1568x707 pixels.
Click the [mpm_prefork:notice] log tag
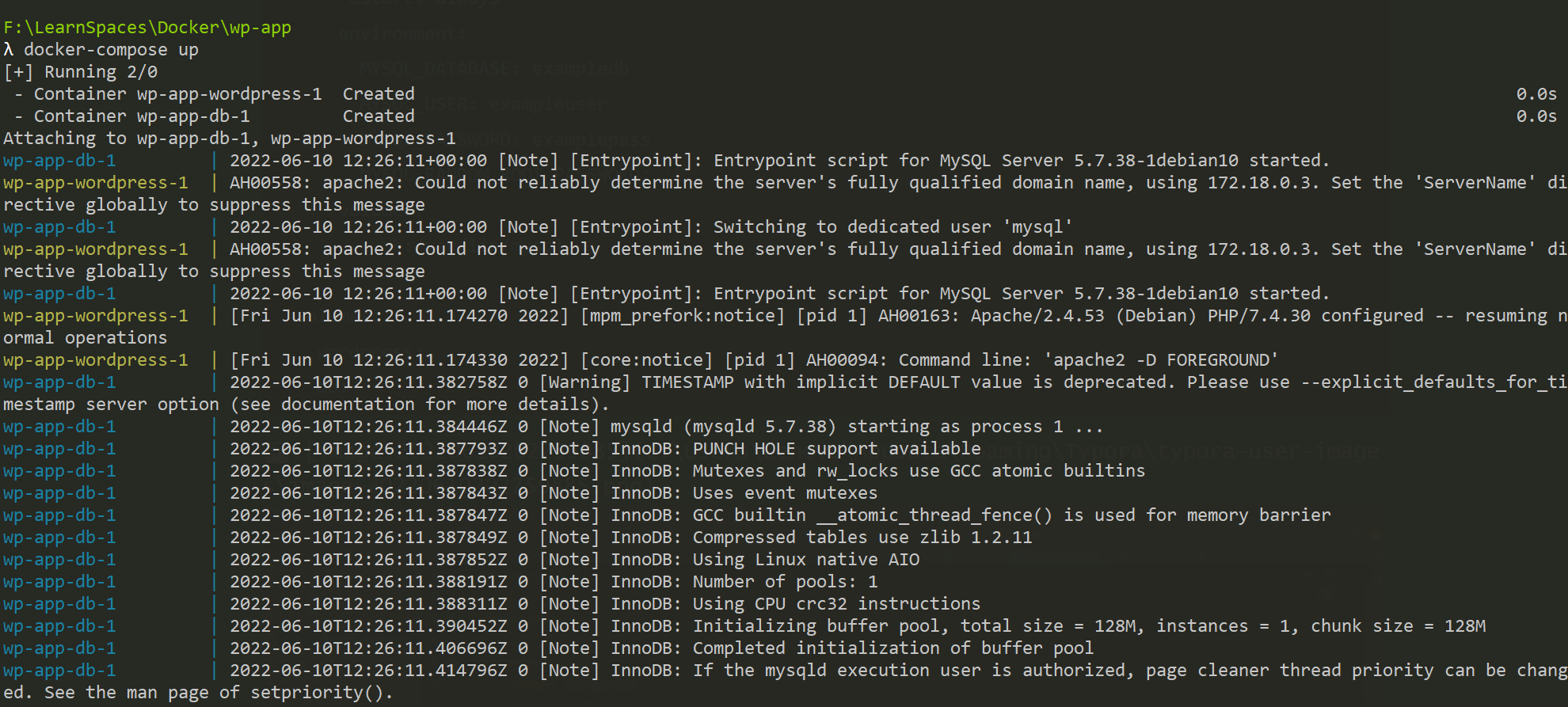click(683, 316)
